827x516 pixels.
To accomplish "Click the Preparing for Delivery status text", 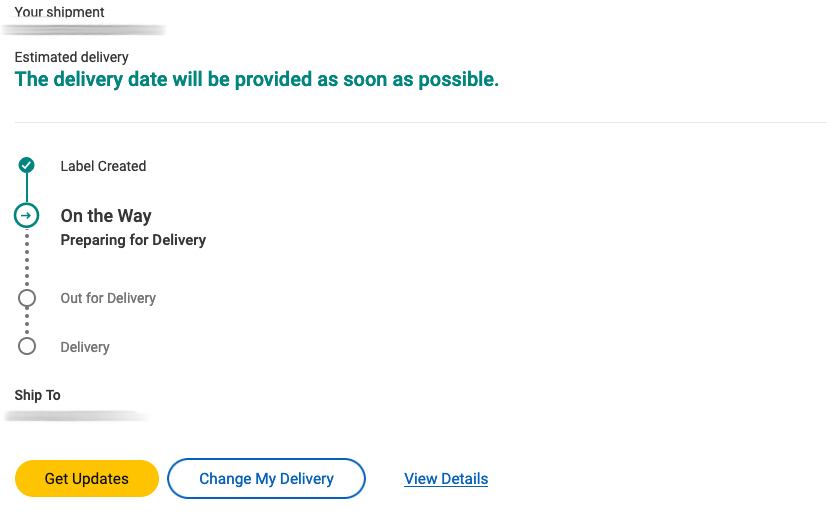I will (x=133, y=240).
